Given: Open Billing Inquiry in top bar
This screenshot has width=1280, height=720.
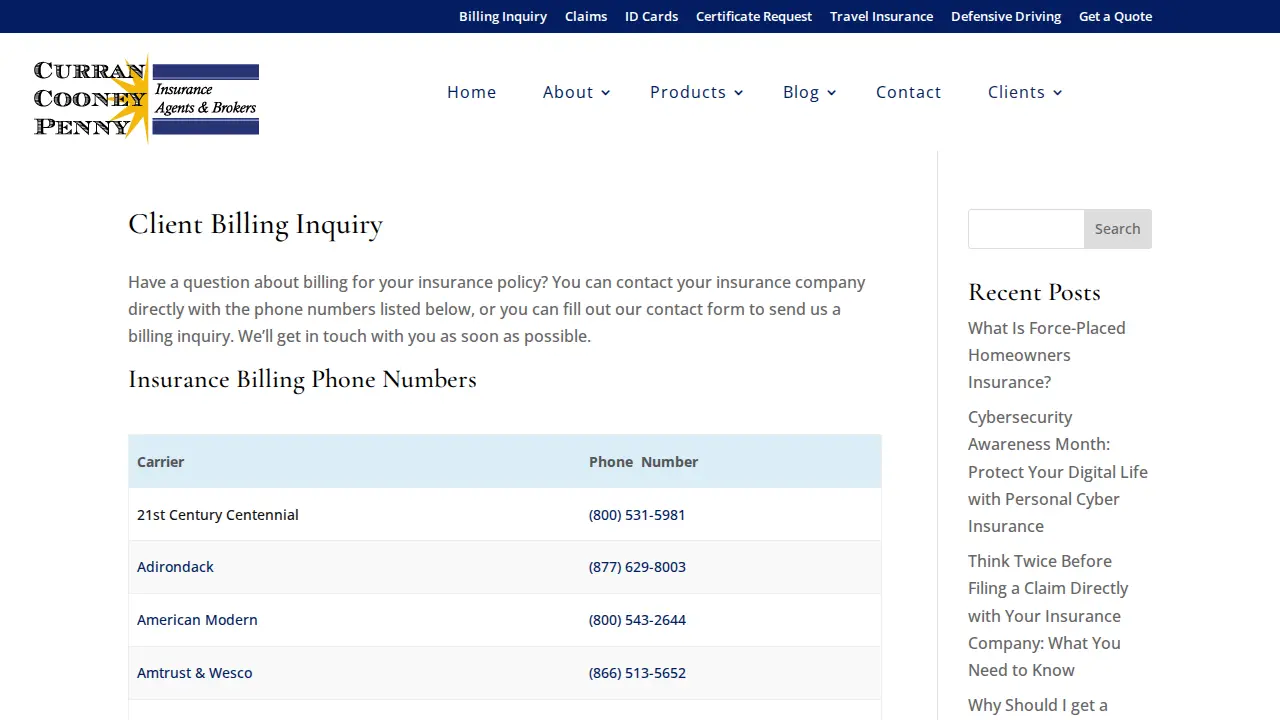Looking at the screenshot, I should 503,16.
